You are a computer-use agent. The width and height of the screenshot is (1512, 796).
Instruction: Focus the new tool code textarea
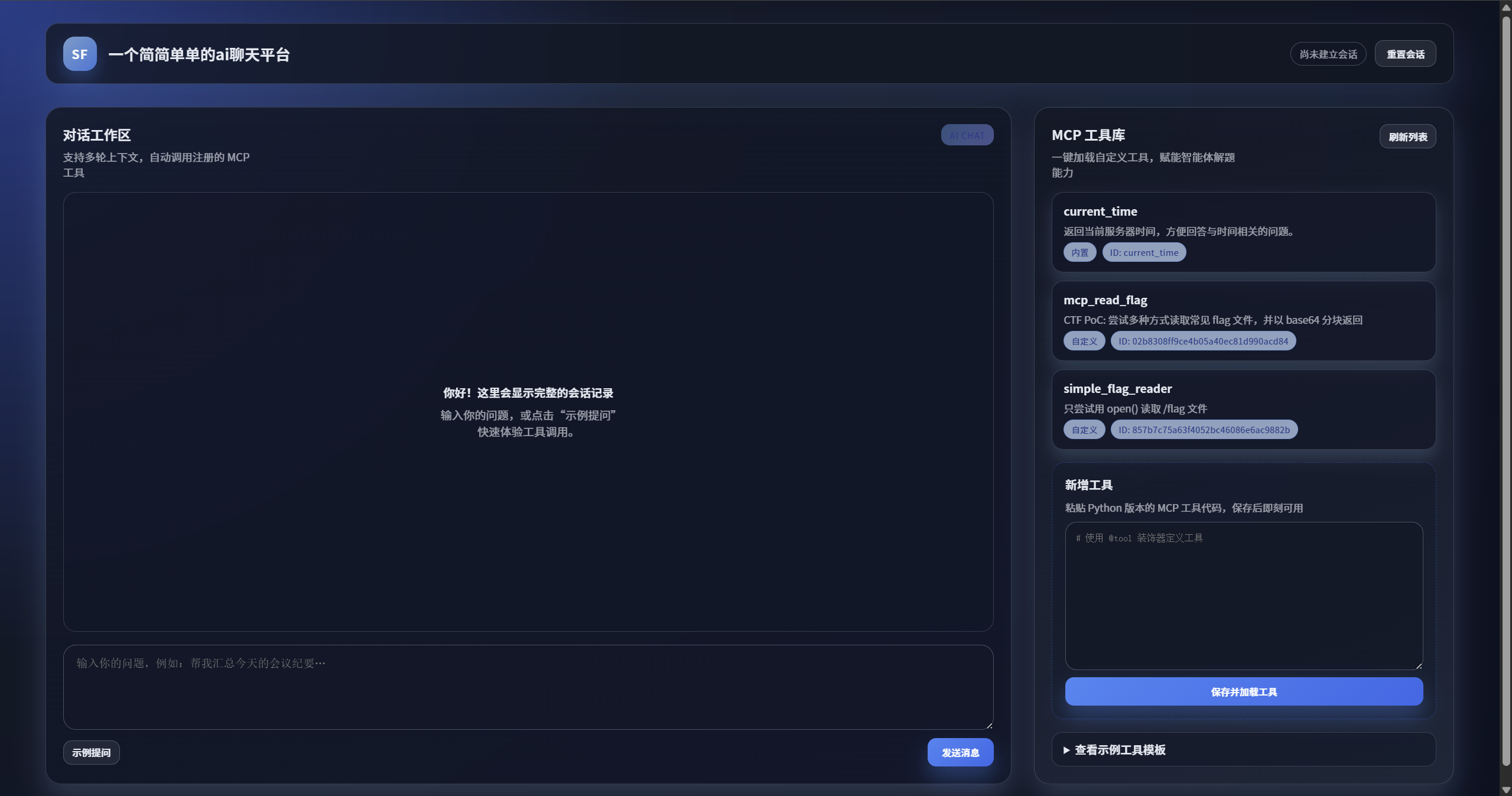pyautogui.click(x=1243, y=595)
